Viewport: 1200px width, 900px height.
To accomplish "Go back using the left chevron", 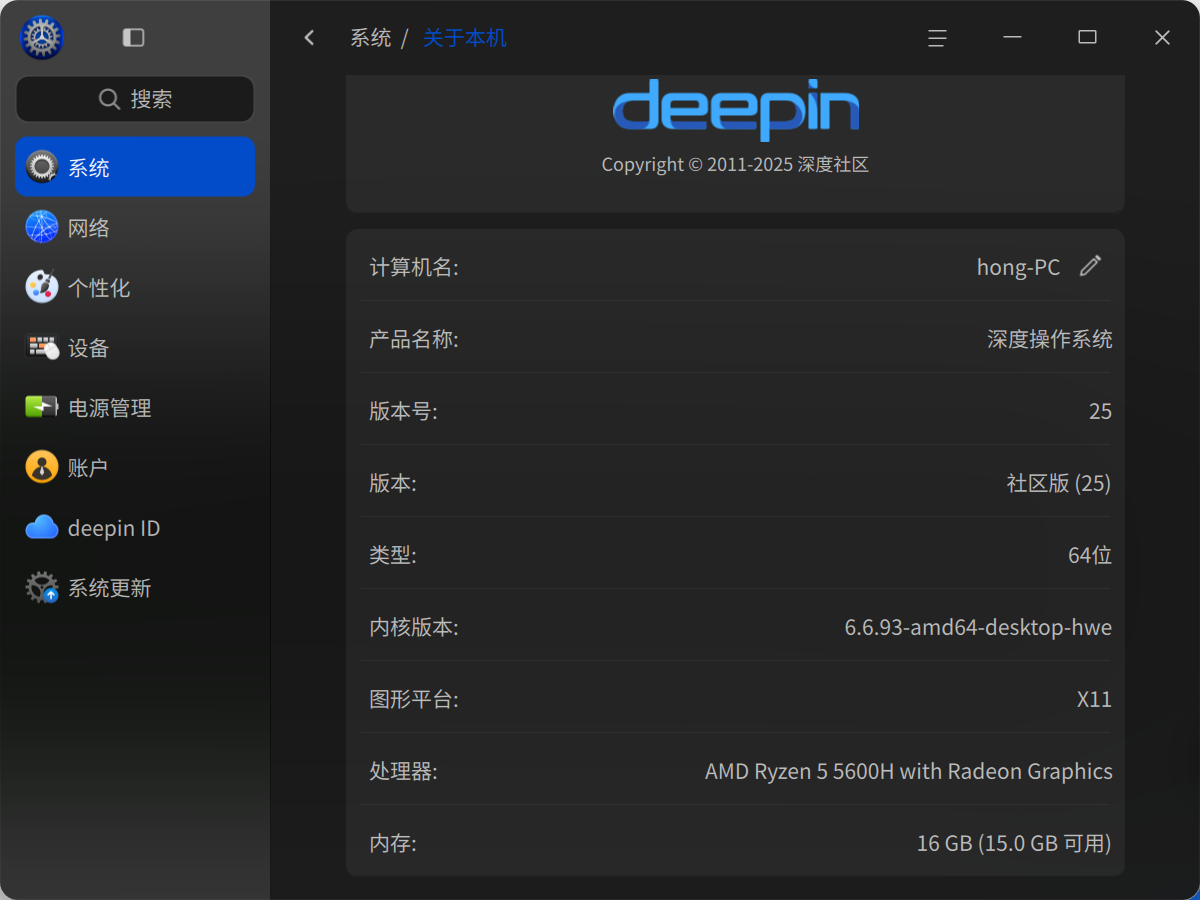I will click(x=309, y=38).
